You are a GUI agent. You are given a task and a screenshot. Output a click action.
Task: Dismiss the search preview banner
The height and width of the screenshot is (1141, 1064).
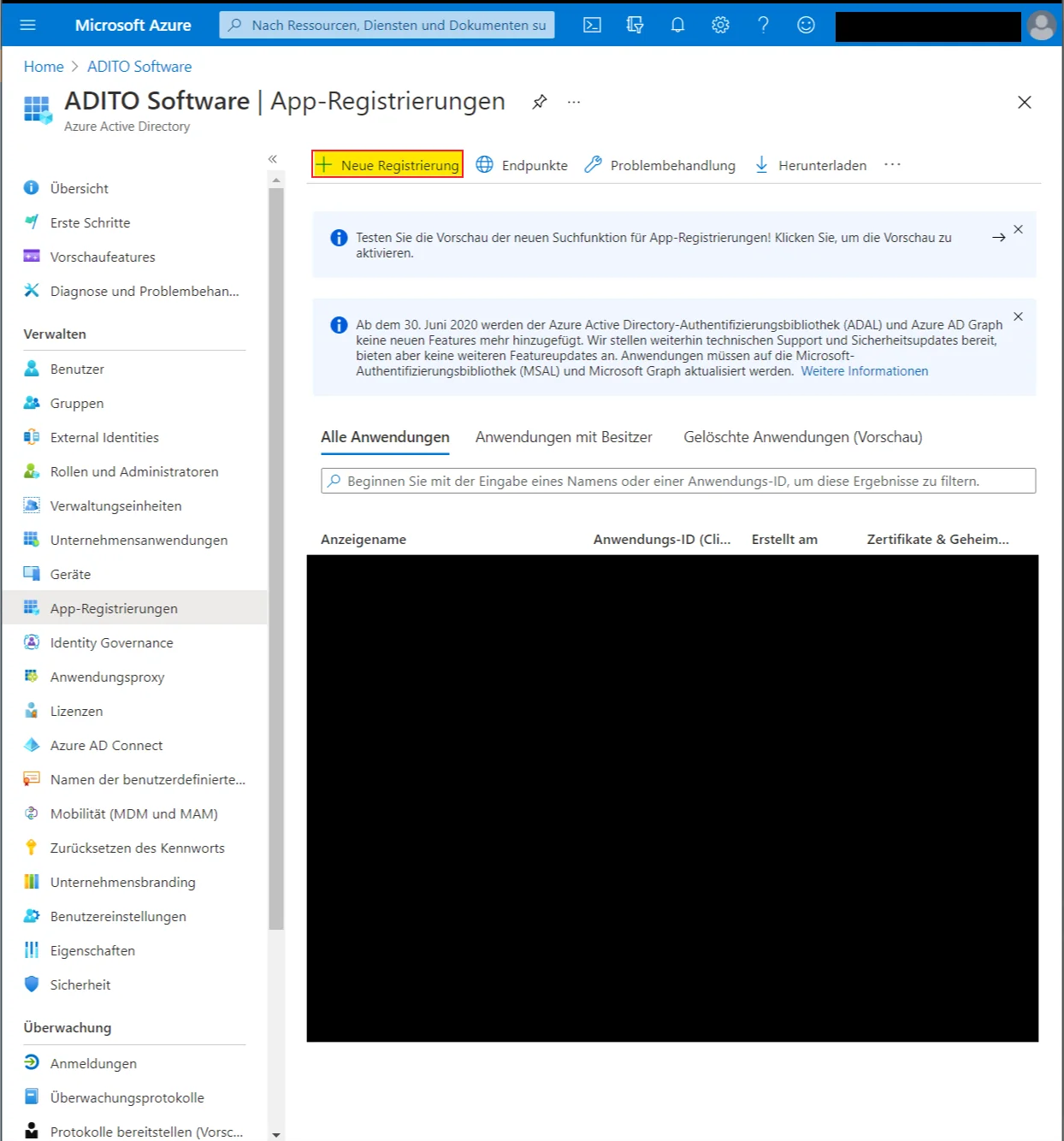(x=1018, y=229)
